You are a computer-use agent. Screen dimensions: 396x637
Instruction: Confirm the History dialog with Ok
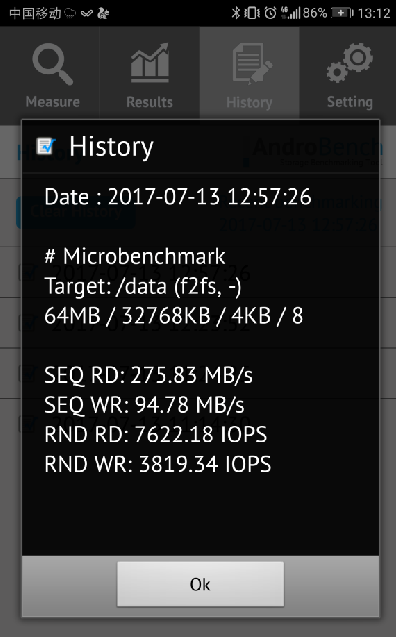[x=200, y=584]
